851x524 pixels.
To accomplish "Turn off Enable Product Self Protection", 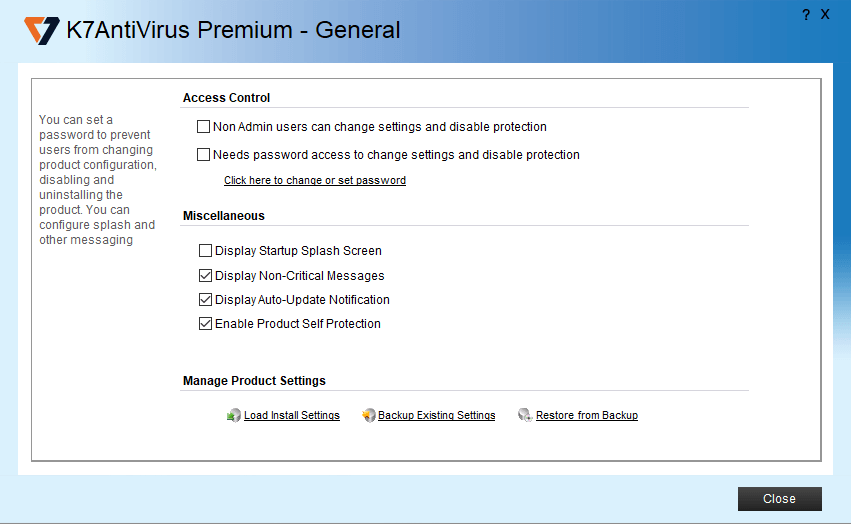I will click(x=206, y=324).
